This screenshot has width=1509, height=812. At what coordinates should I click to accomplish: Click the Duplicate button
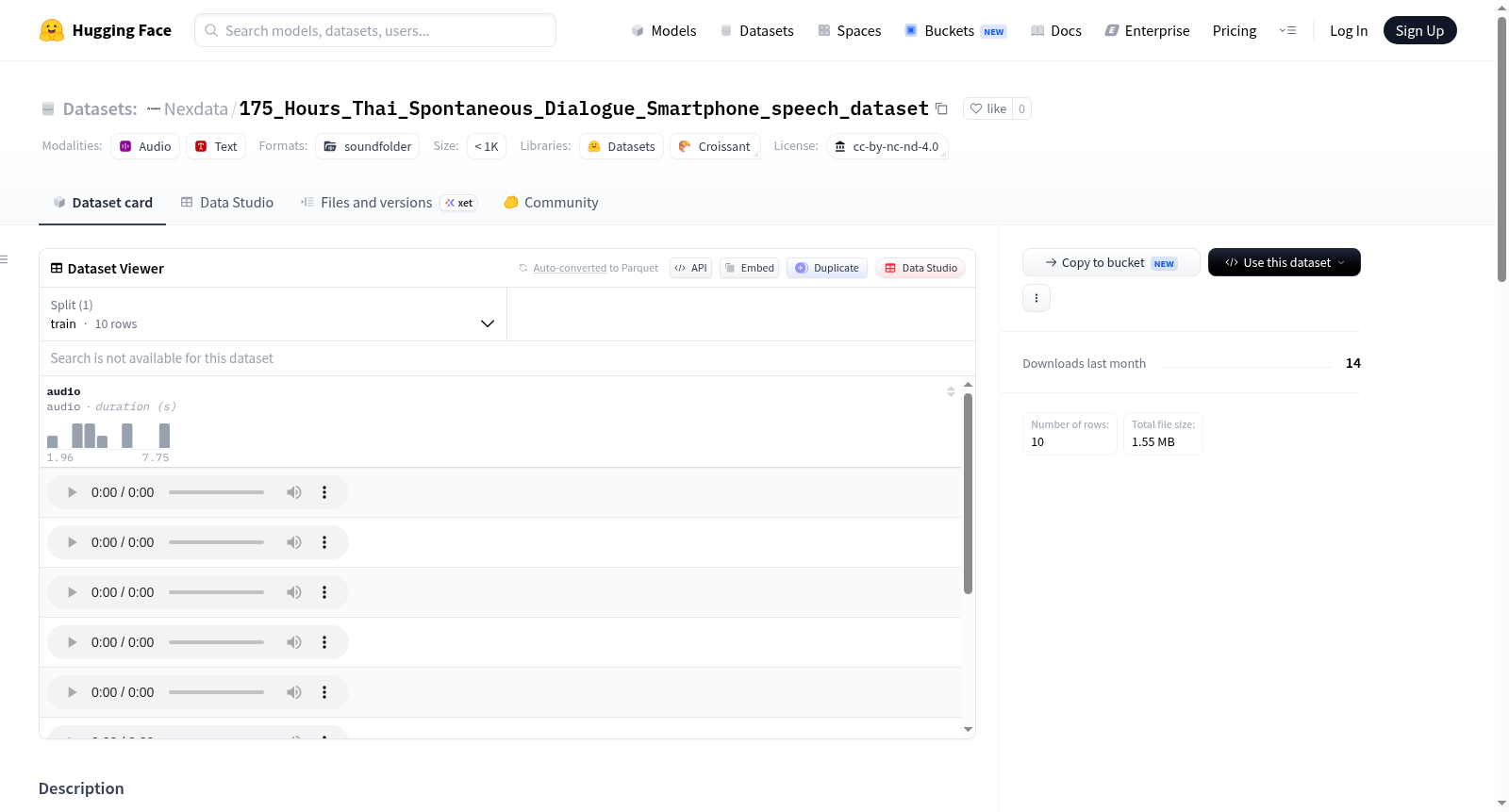point(827,268)
